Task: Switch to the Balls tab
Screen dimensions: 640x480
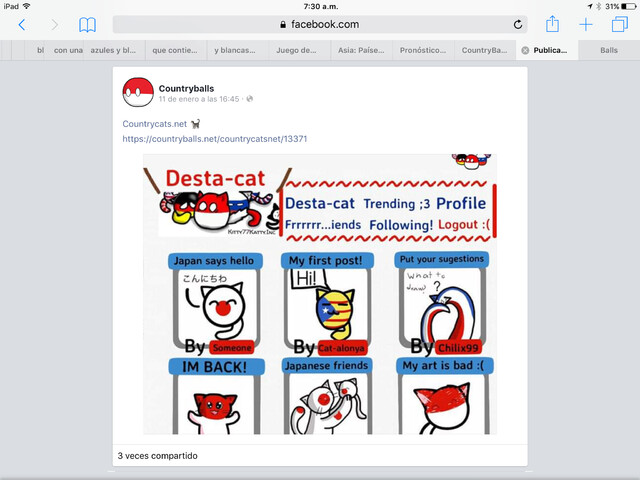Action: tap(609, 50)
